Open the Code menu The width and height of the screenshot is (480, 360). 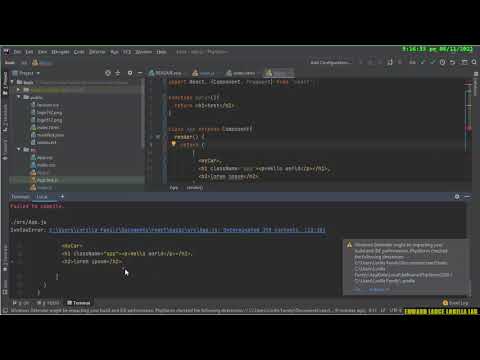point(79,52)
